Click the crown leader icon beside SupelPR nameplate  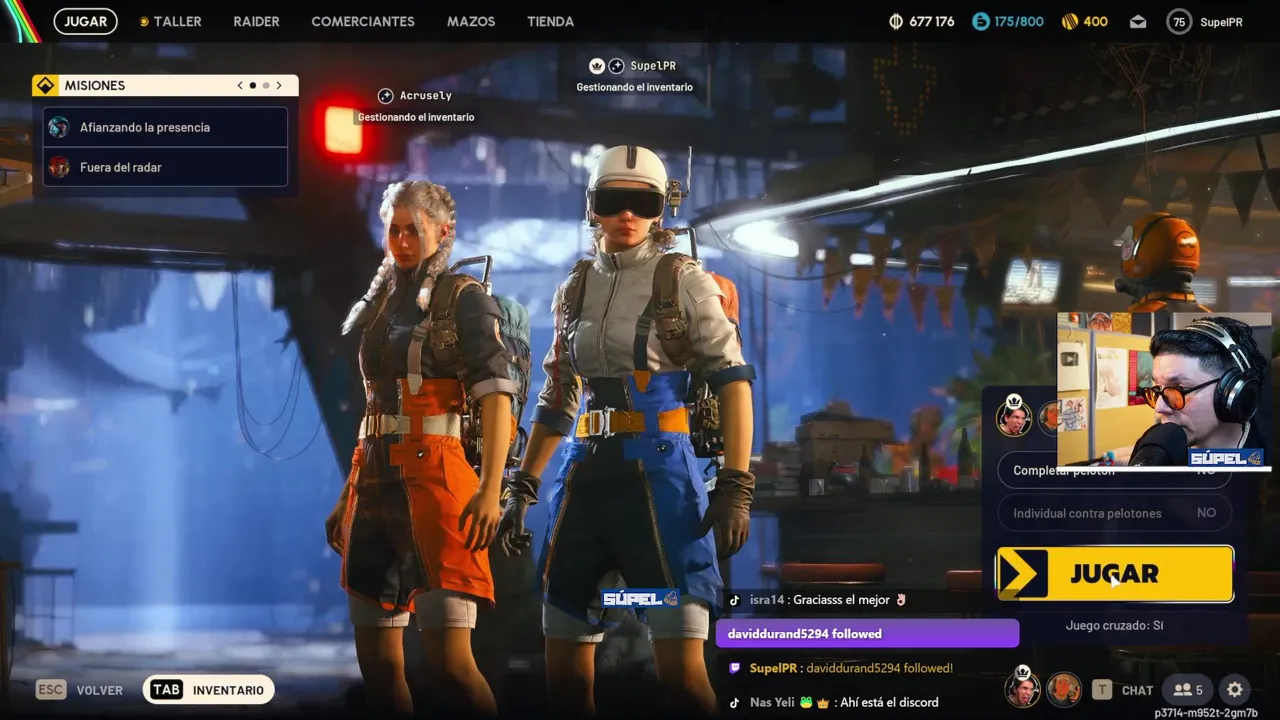597,65
